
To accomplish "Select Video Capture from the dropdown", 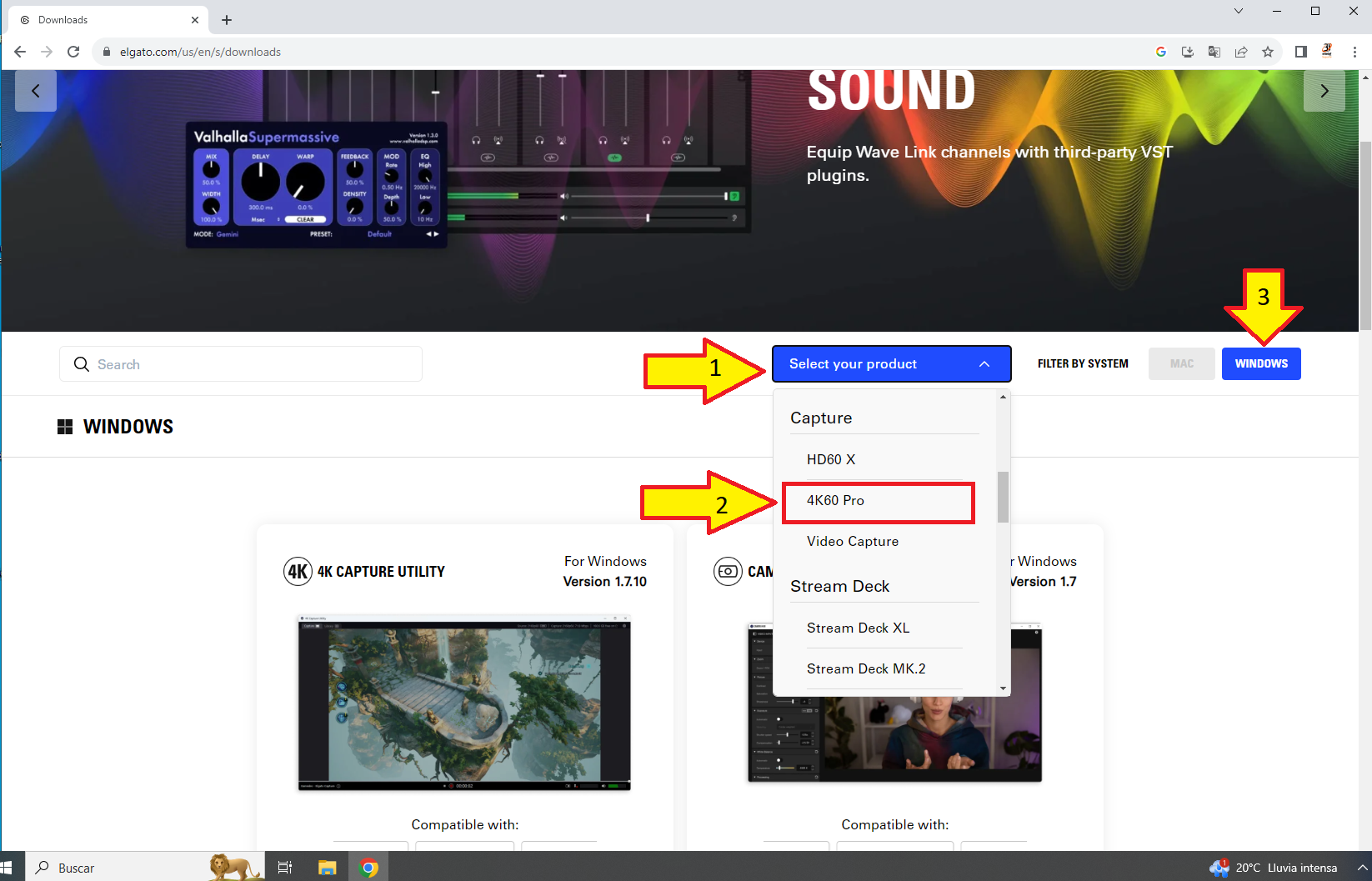I will (x=853, y=542).
